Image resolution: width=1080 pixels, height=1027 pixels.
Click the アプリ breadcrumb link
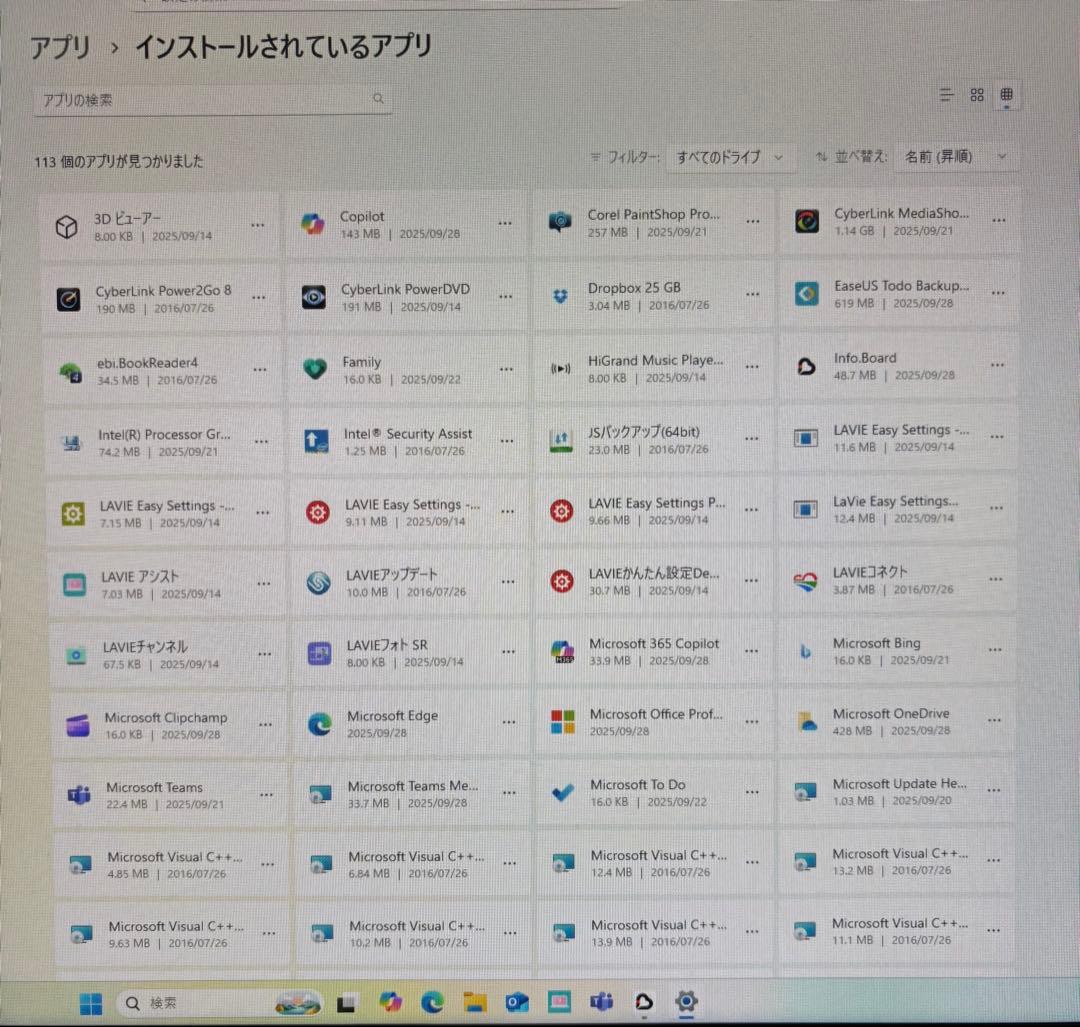[60, 46]
